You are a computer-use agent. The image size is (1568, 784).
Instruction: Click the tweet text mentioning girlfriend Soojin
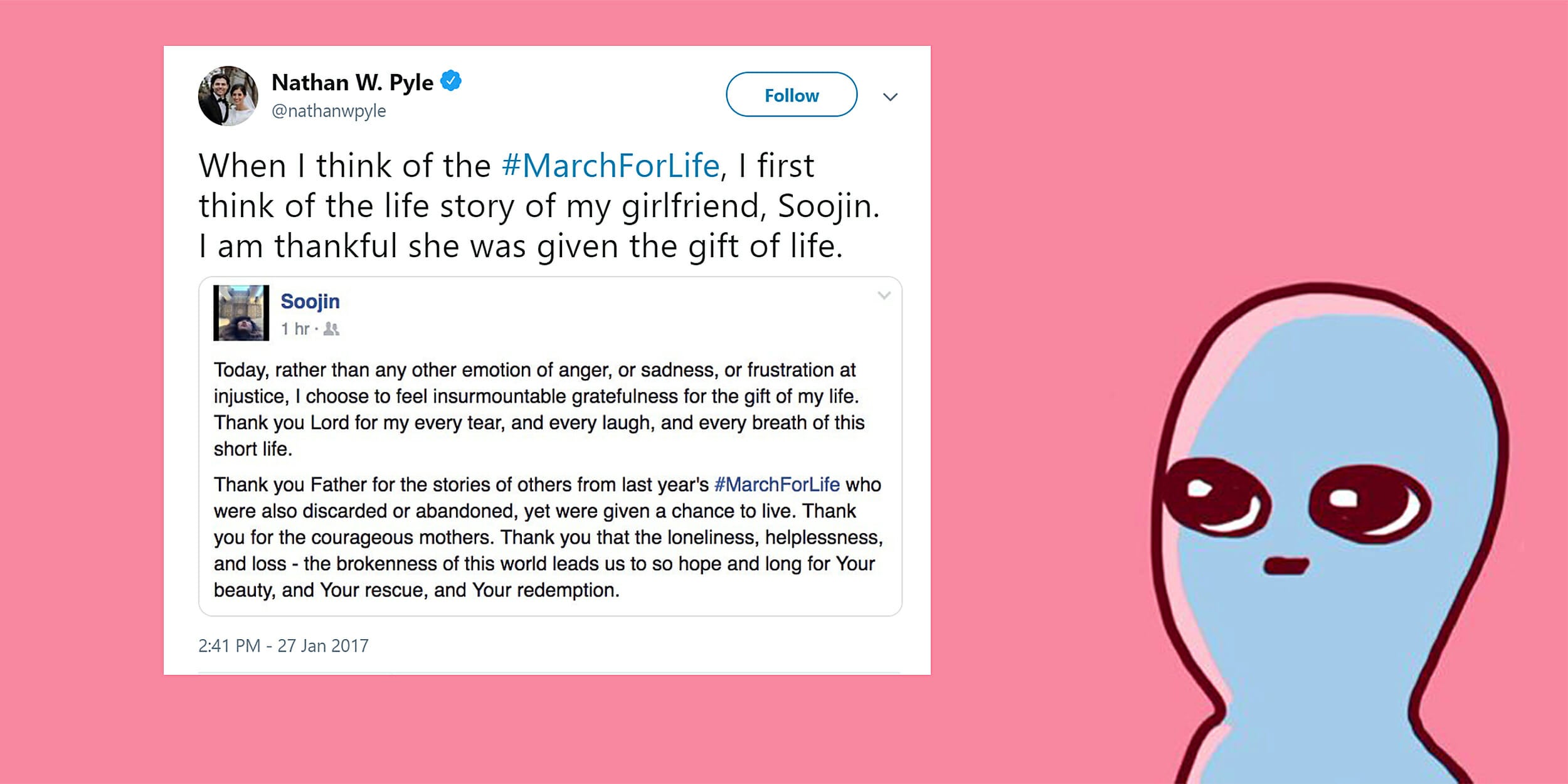[x=539, y=206]
